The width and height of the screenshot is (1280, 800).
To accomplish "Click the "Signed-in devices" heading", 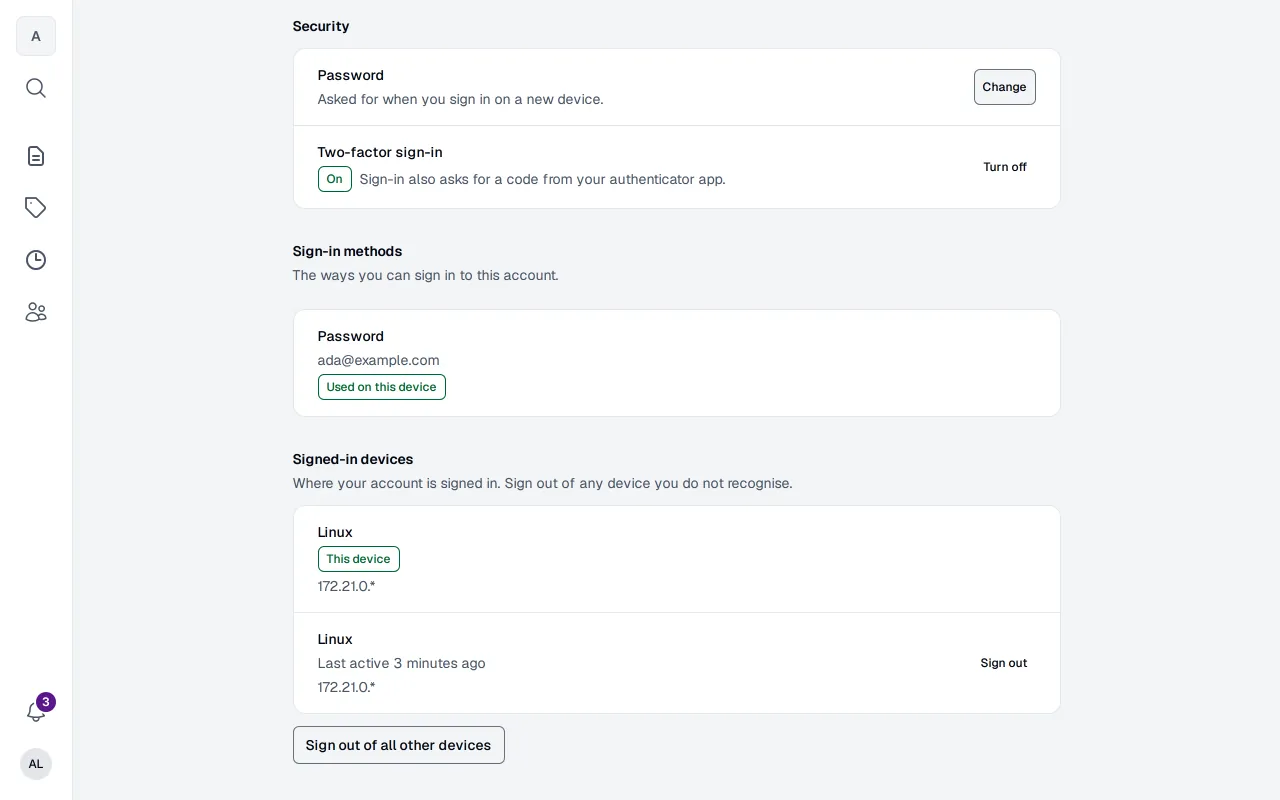I will [353, 459].
